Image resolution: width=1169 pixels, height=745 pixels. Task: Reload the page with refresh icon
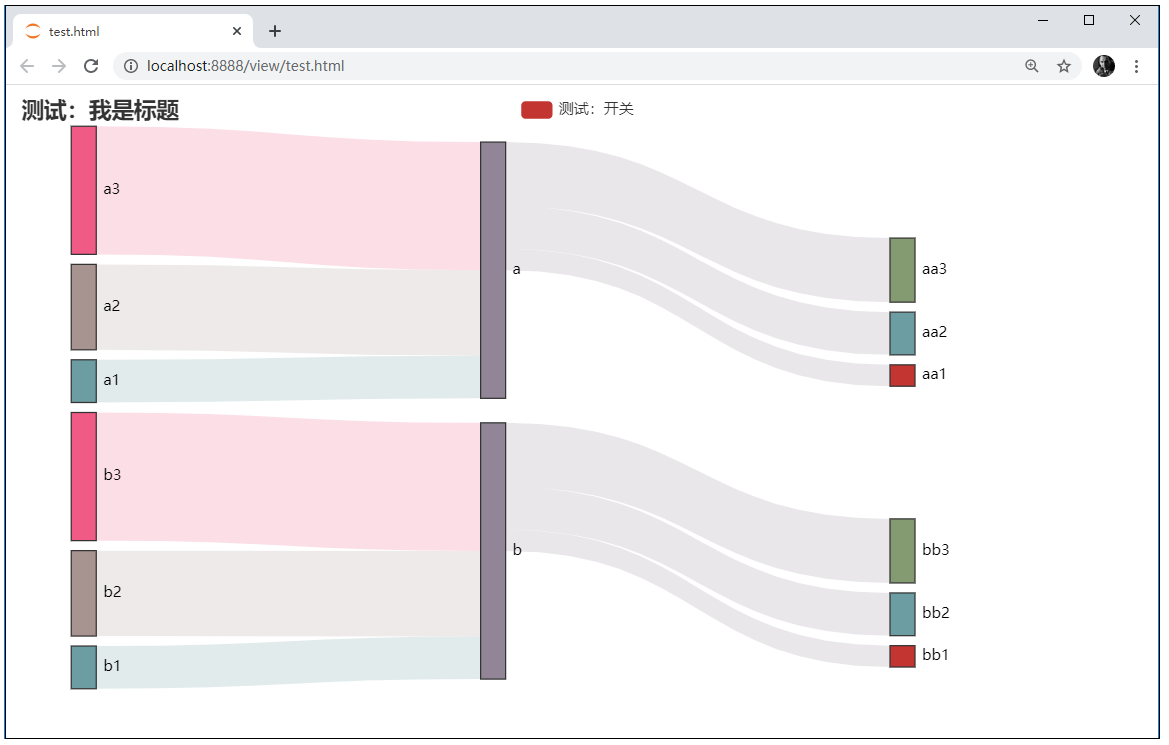point(91,66)
